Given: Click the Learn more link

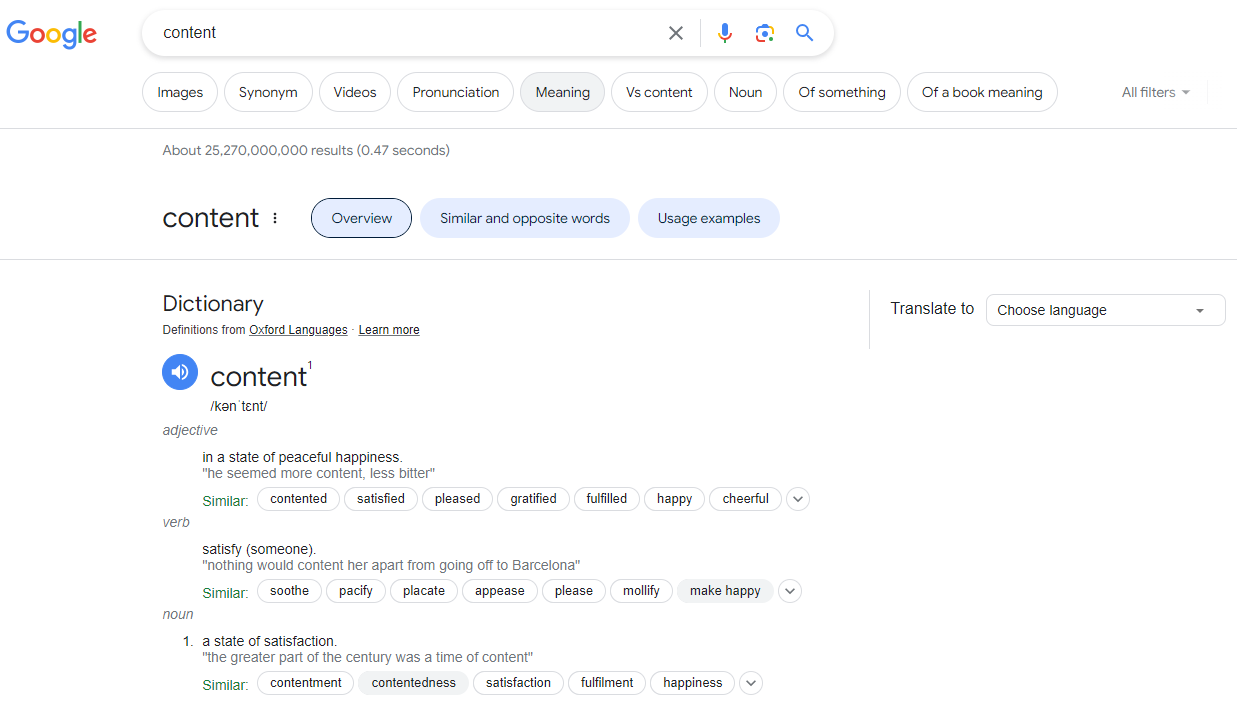Looking at the screenshot, I should [x=389, y=330].
